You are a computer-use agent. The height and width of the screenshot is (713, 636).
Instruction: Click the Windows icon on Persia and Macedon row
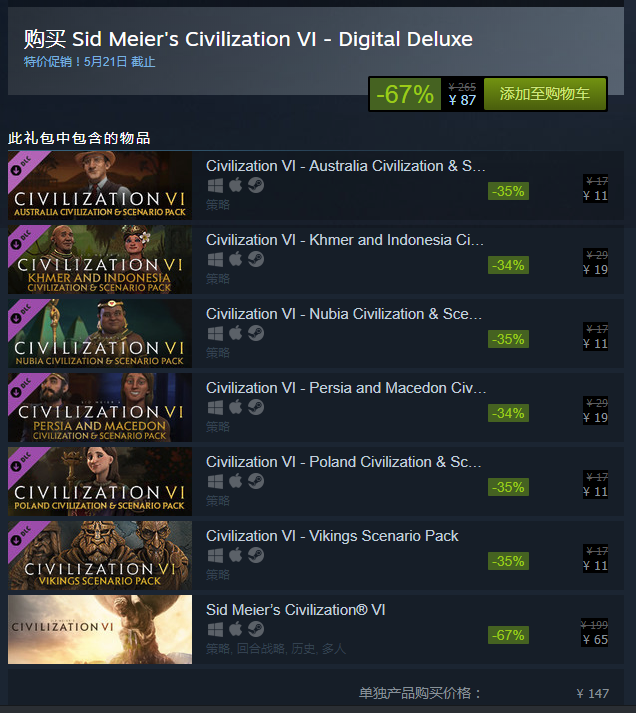coord(215,407)
